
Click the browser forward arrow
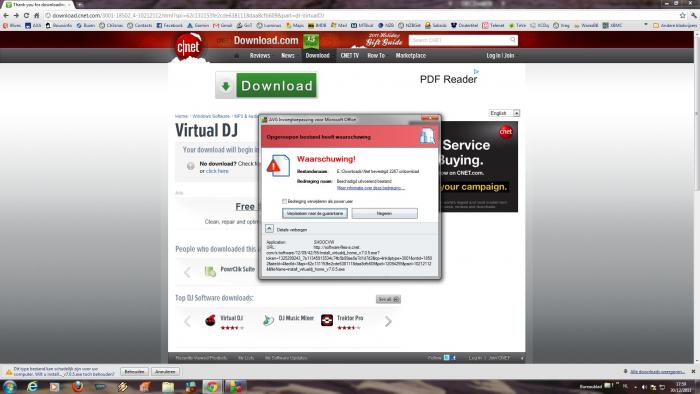point(16,15)
